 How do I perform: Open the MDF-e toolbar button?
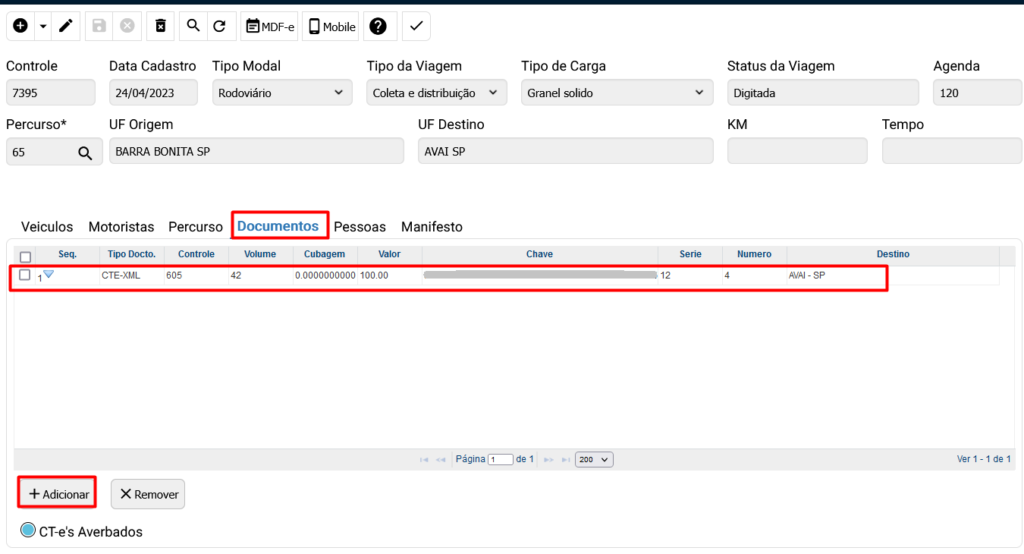[x=269, y=27]
